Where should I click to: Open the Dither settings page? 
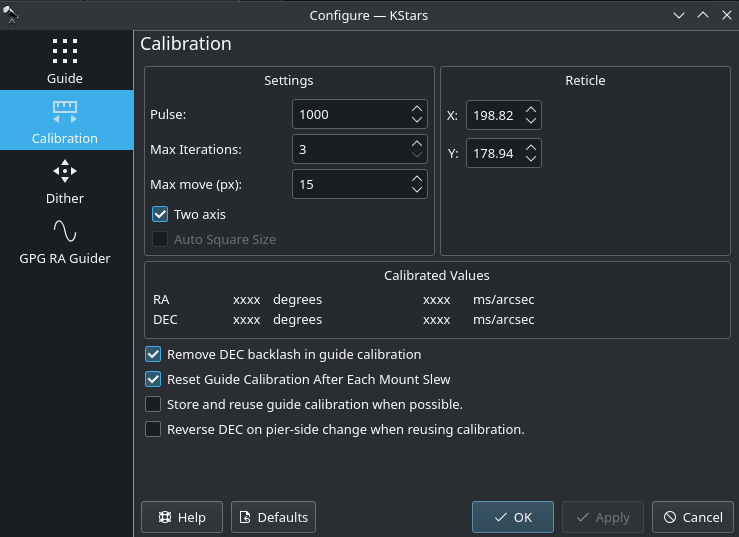pos(65,181)
